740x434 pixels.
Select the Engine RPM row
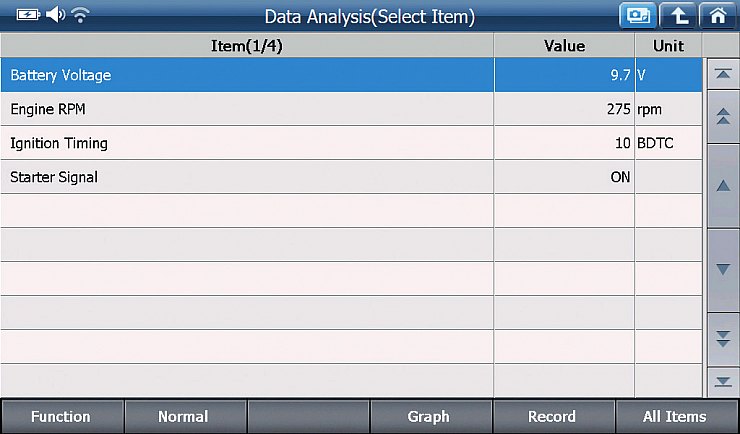pos(351,109)
